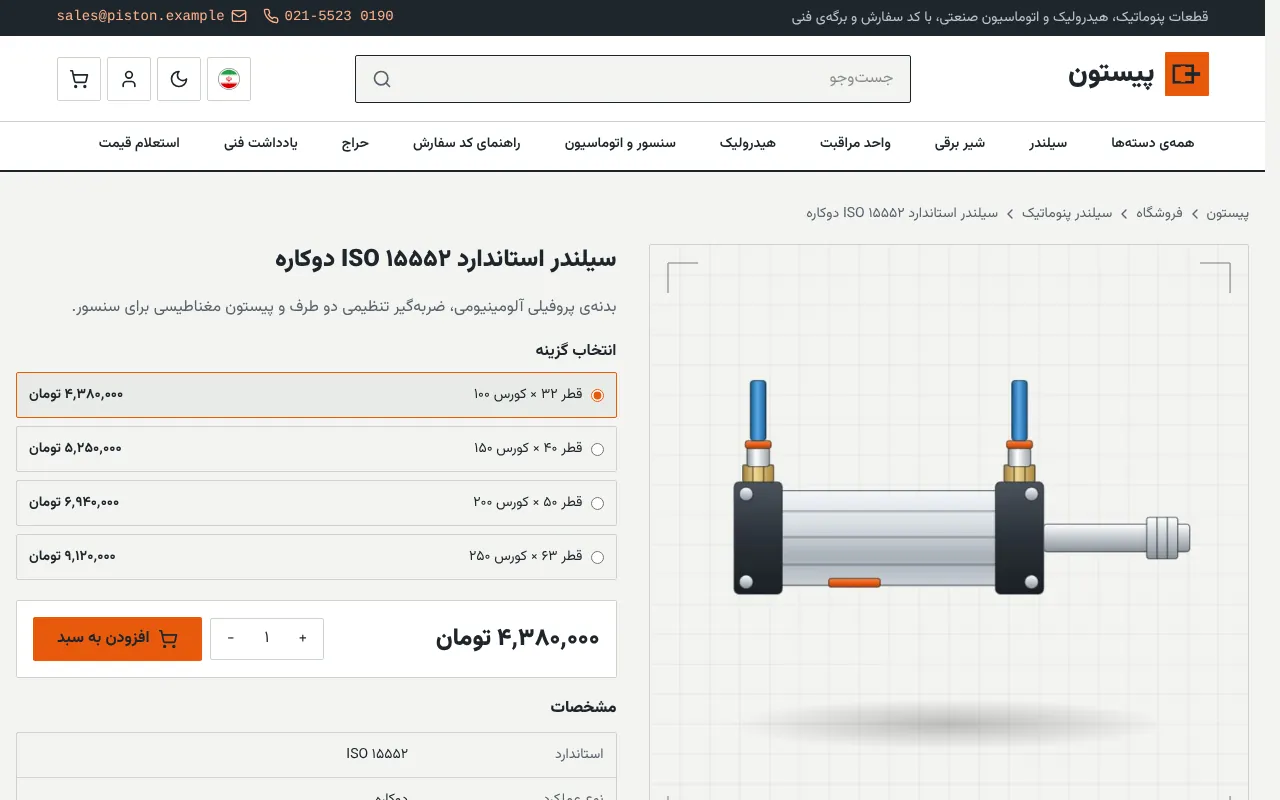
Task: Open هیدرولیک menu item
Action: (x=748, y=143)
